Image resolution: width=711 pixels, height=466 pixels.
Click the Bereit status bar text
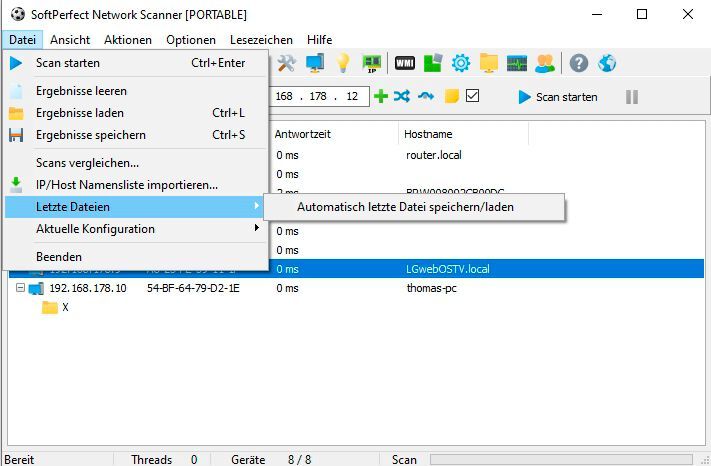(x=19, y=460)
